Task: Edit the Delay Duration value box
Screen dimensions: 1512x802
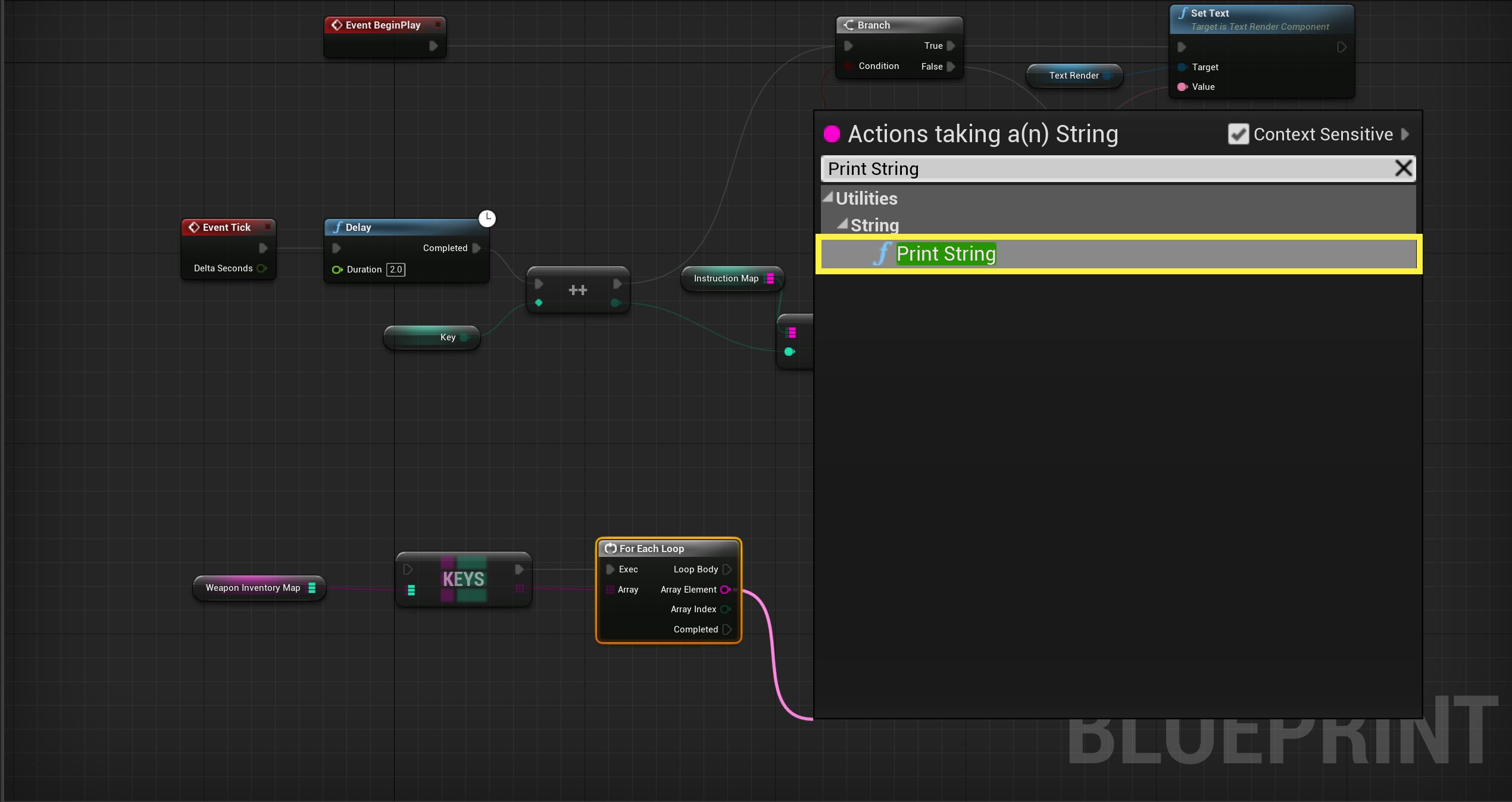Action: point(395,270)
